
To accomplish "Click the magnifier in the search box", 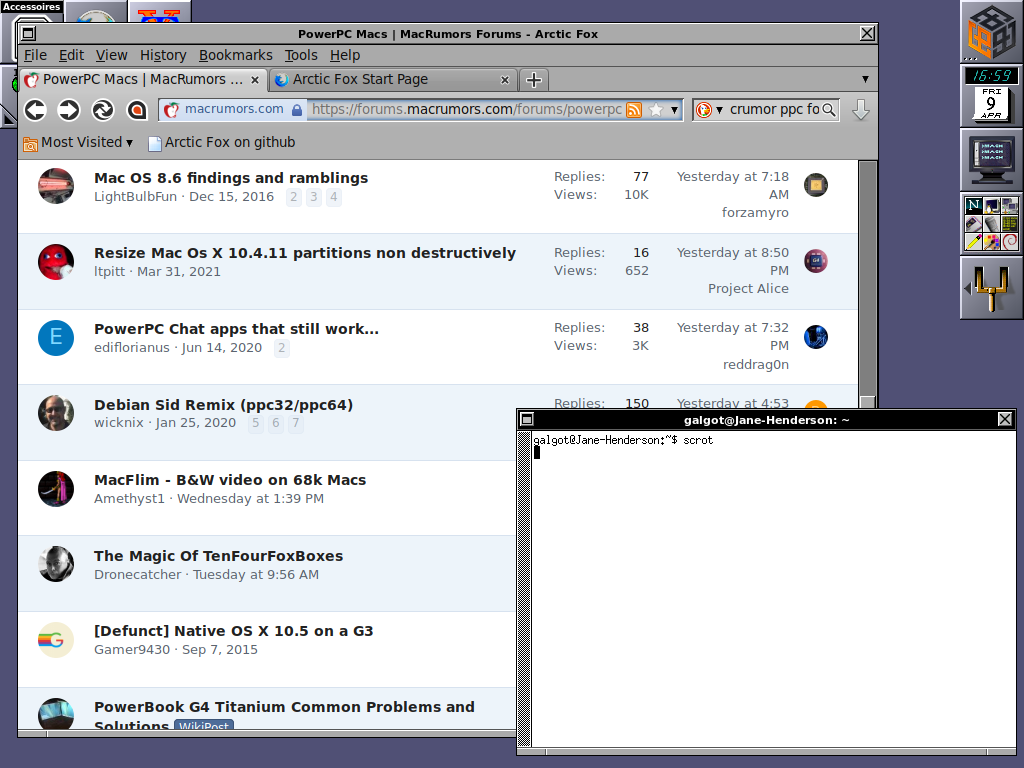I will [x=828, y=110].
